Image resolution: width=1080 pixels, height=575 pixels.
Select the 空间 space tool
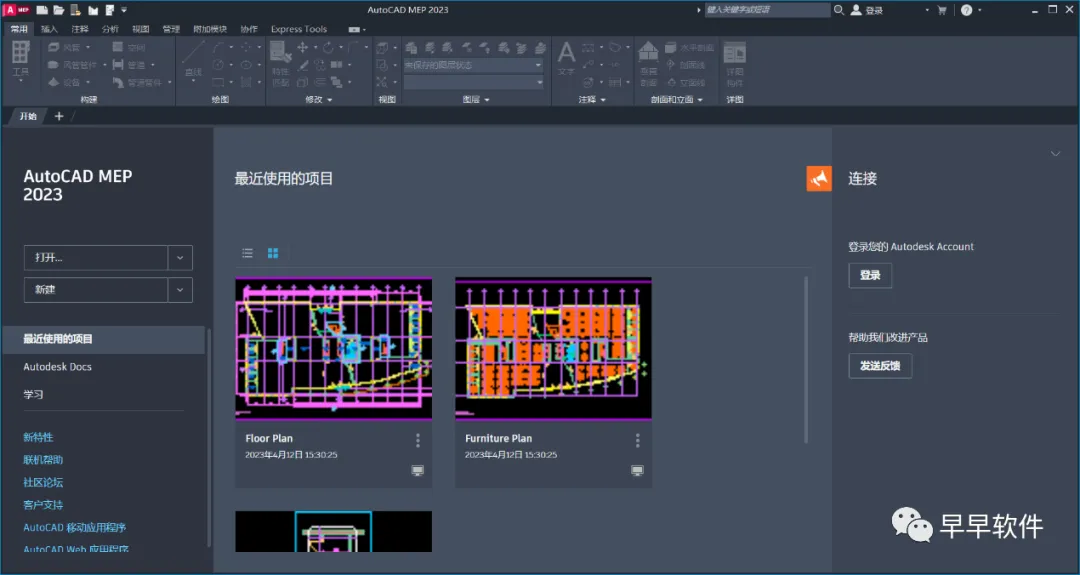click(x=129, y=47)
